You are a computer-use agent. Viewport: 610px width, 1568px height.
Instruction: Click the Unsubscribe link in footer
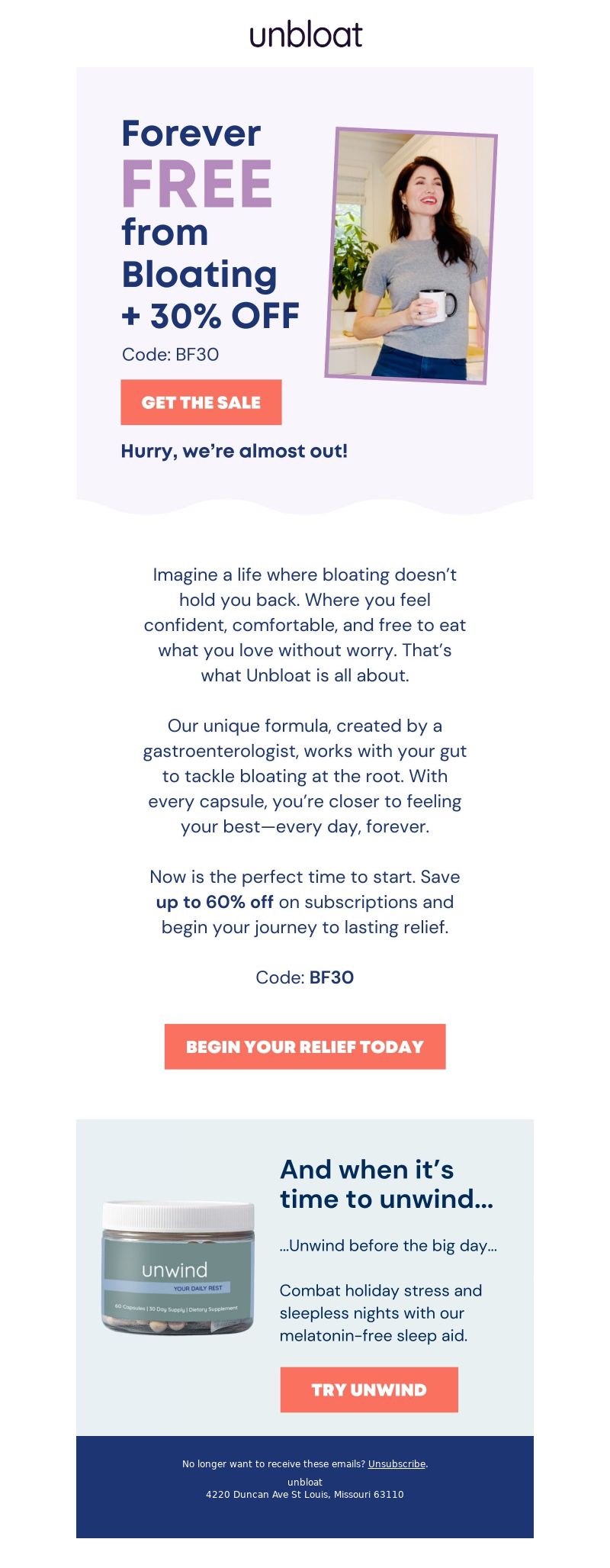click(x=396, y=1463)
